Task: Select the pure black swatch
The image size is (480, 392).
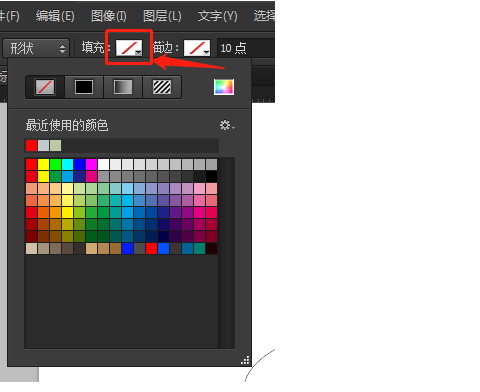Action: (211, 176)
